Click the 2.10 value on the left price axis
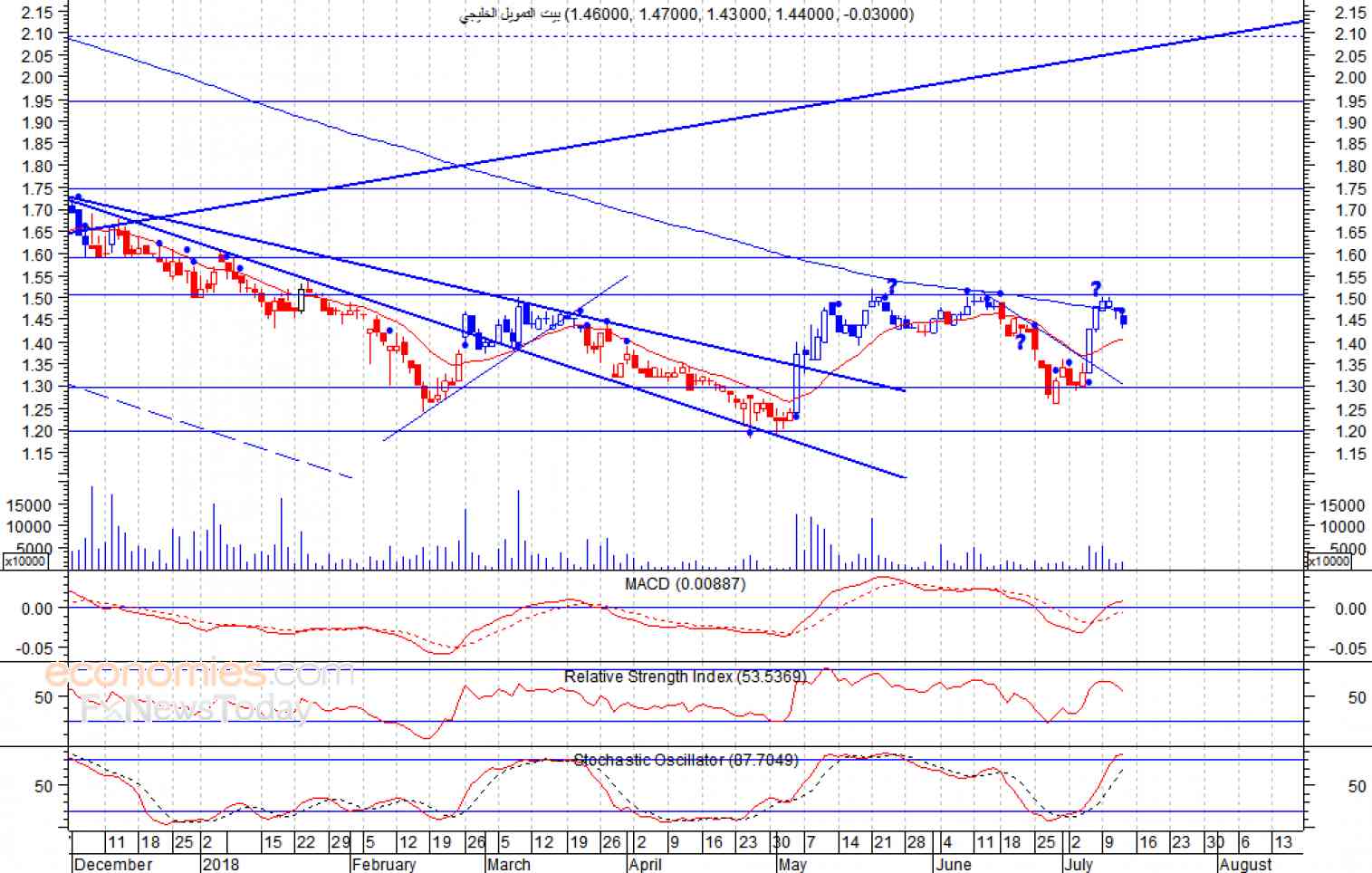 pyautogui.click(x=36, y=34)
